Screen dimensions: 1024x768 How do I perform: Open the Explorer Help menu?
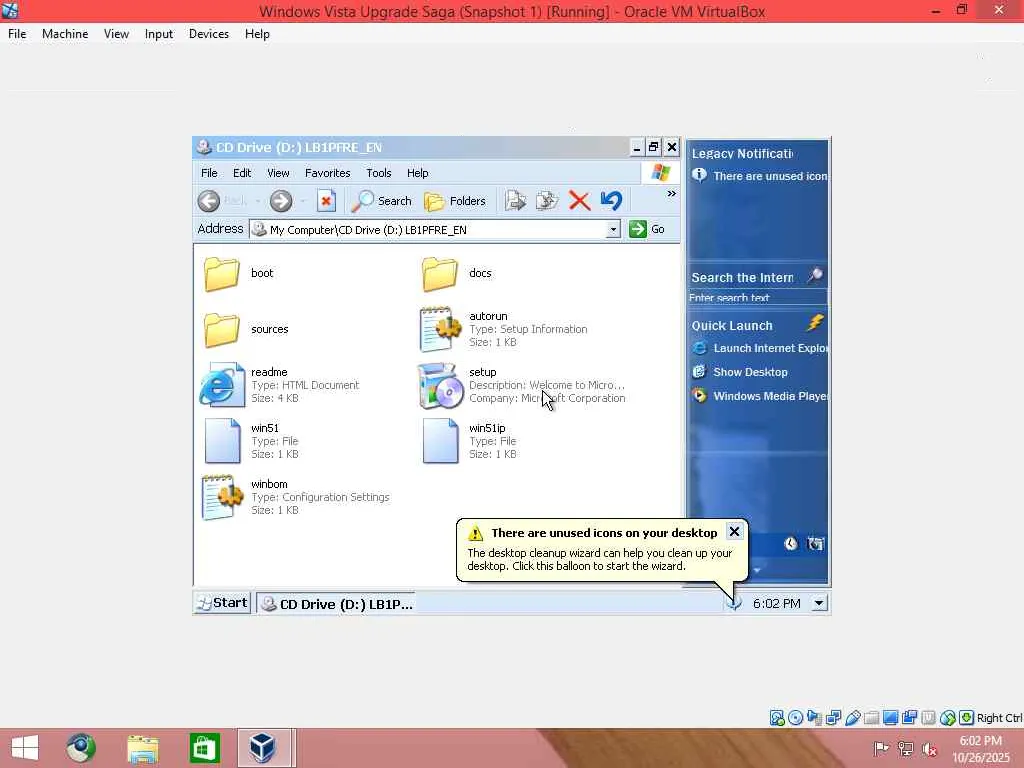pos(418,173)
